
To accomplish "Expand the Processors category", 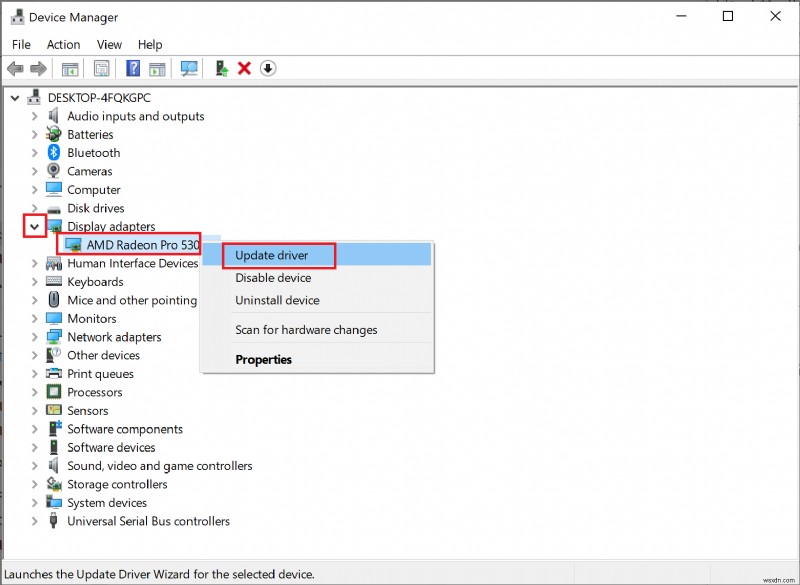I will click(x=34, y=392).
